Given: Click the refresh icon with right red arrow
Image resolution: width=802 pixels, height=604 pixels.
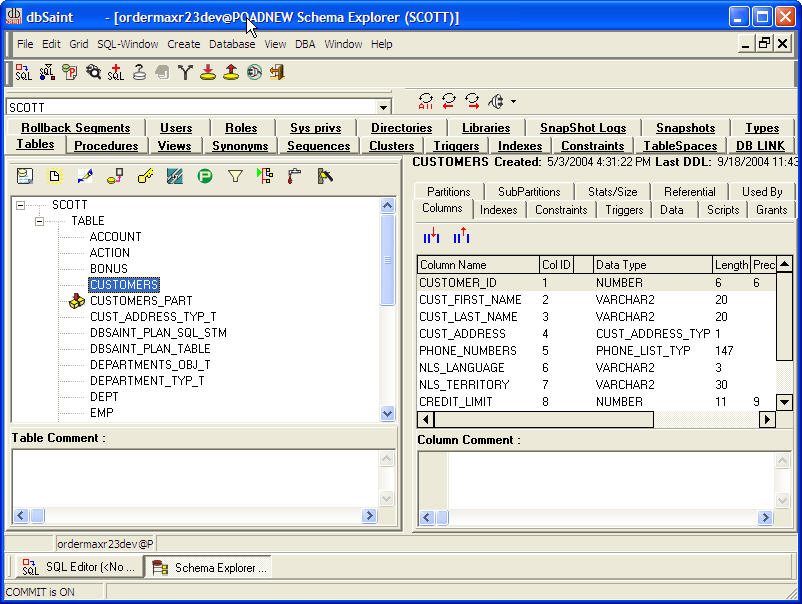Looking at the screenshot, I should tap(472, 101).
